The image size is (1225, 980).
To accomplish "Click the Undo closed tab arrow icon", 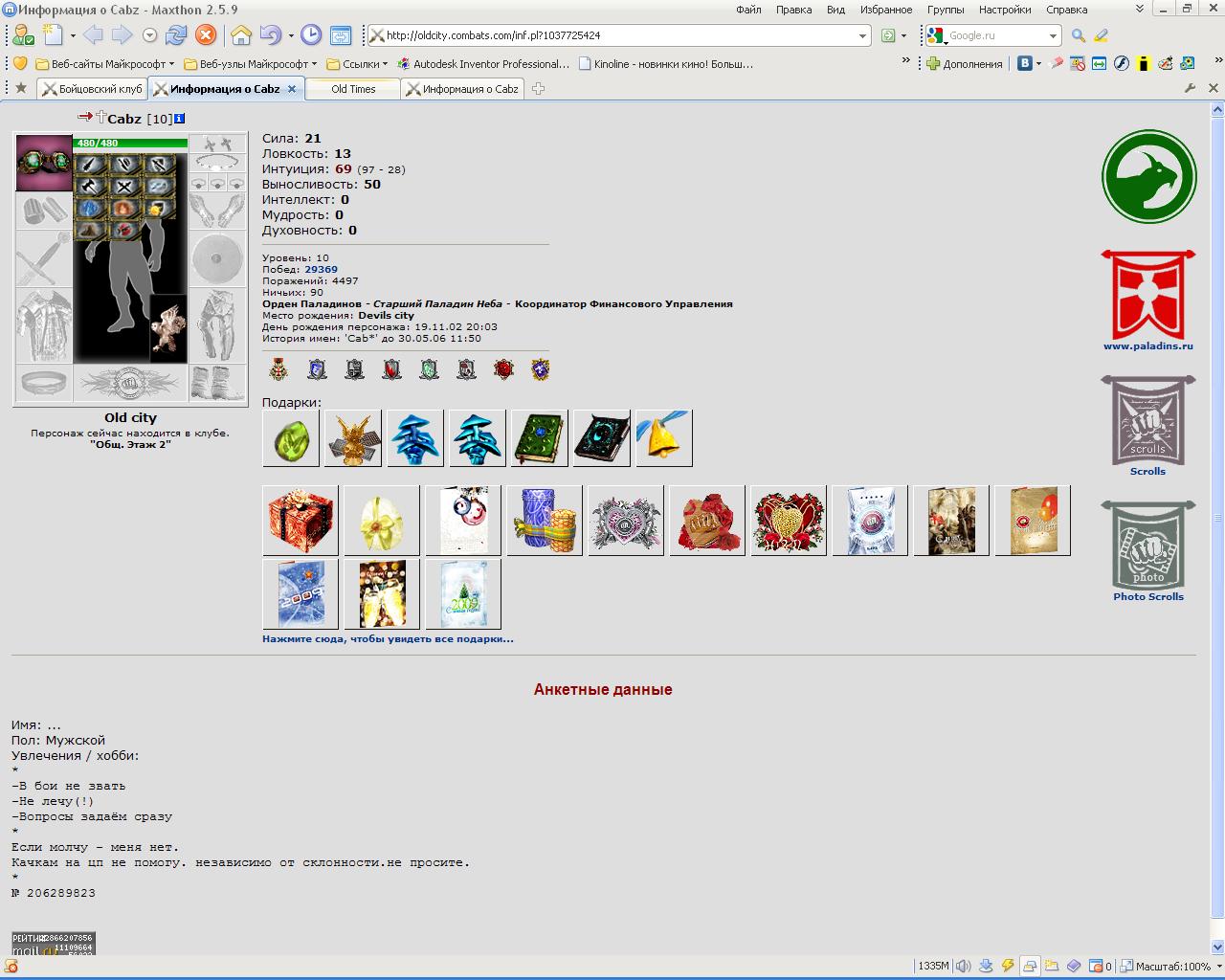I will (x=270, y=35).
